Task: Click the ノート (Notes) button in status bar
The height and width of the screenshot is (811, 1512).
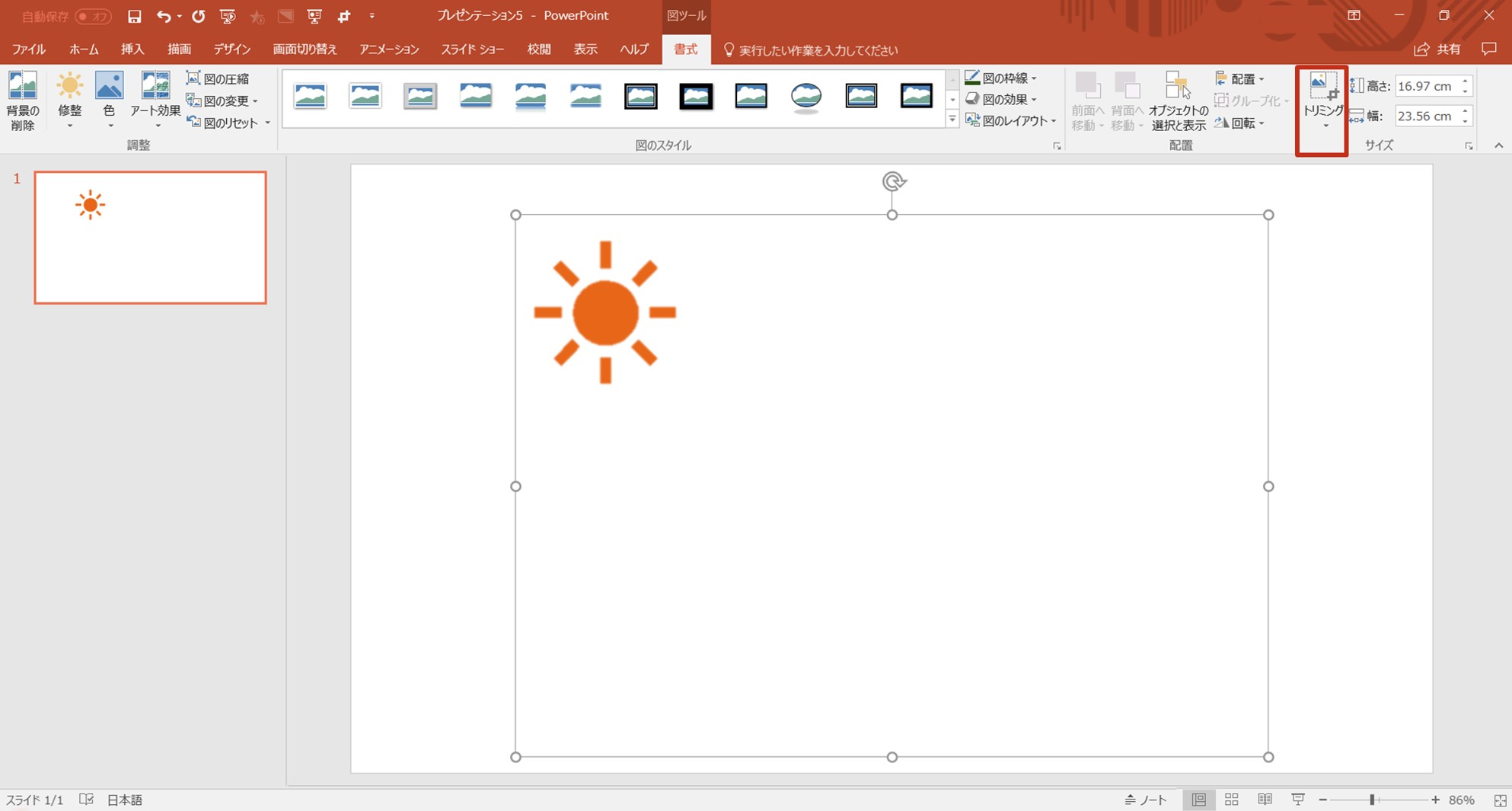Action: point(1146,800)
